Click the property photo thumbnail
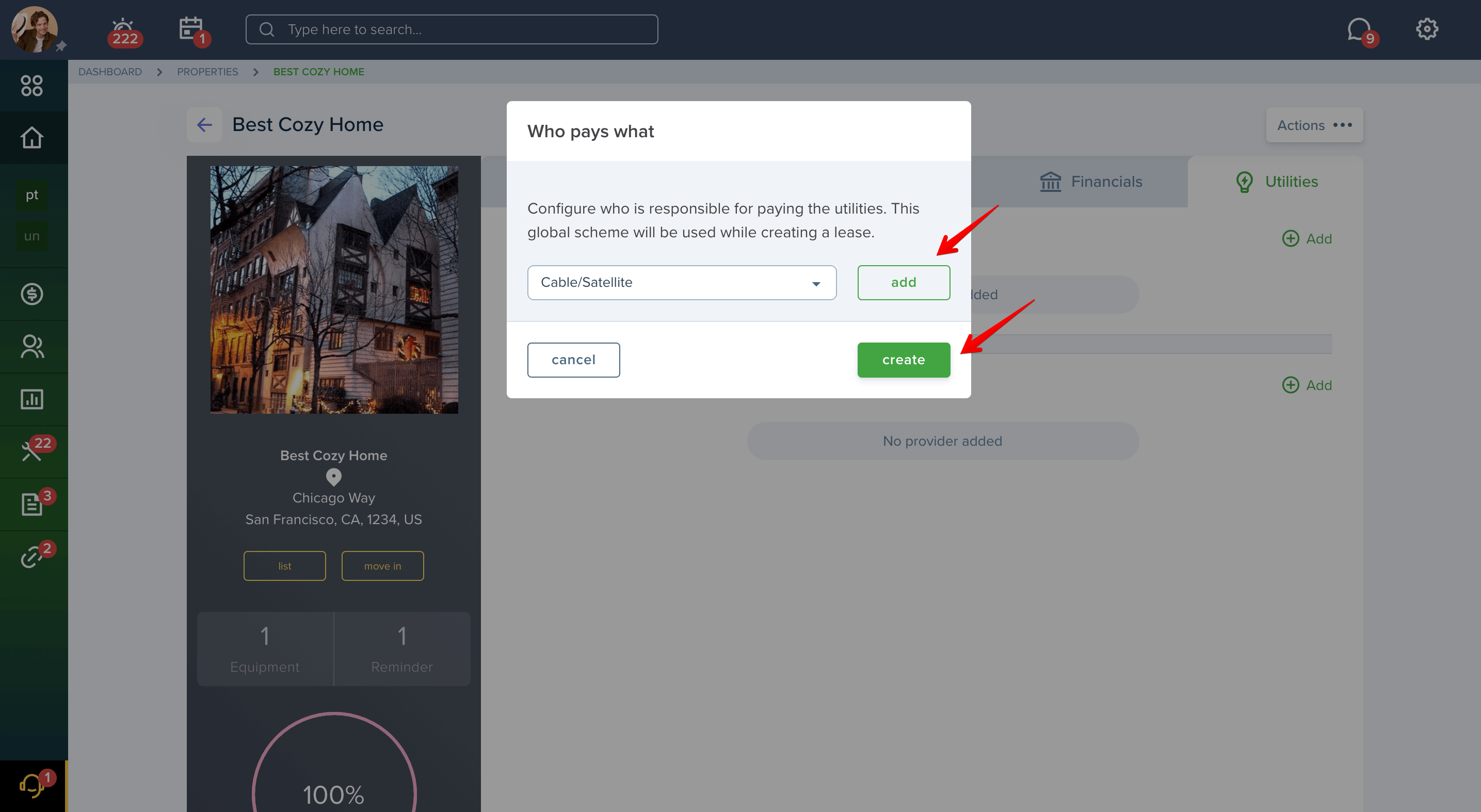Screen dimensions: 1481x812 coord(334,289)
